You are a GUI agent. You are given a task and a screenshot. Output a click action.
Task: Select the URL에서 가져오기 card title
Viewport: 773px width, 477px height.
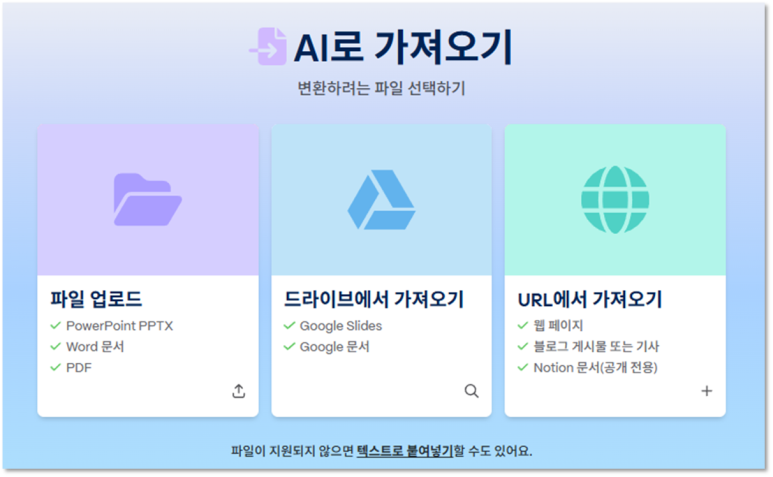tap(590, 299)
